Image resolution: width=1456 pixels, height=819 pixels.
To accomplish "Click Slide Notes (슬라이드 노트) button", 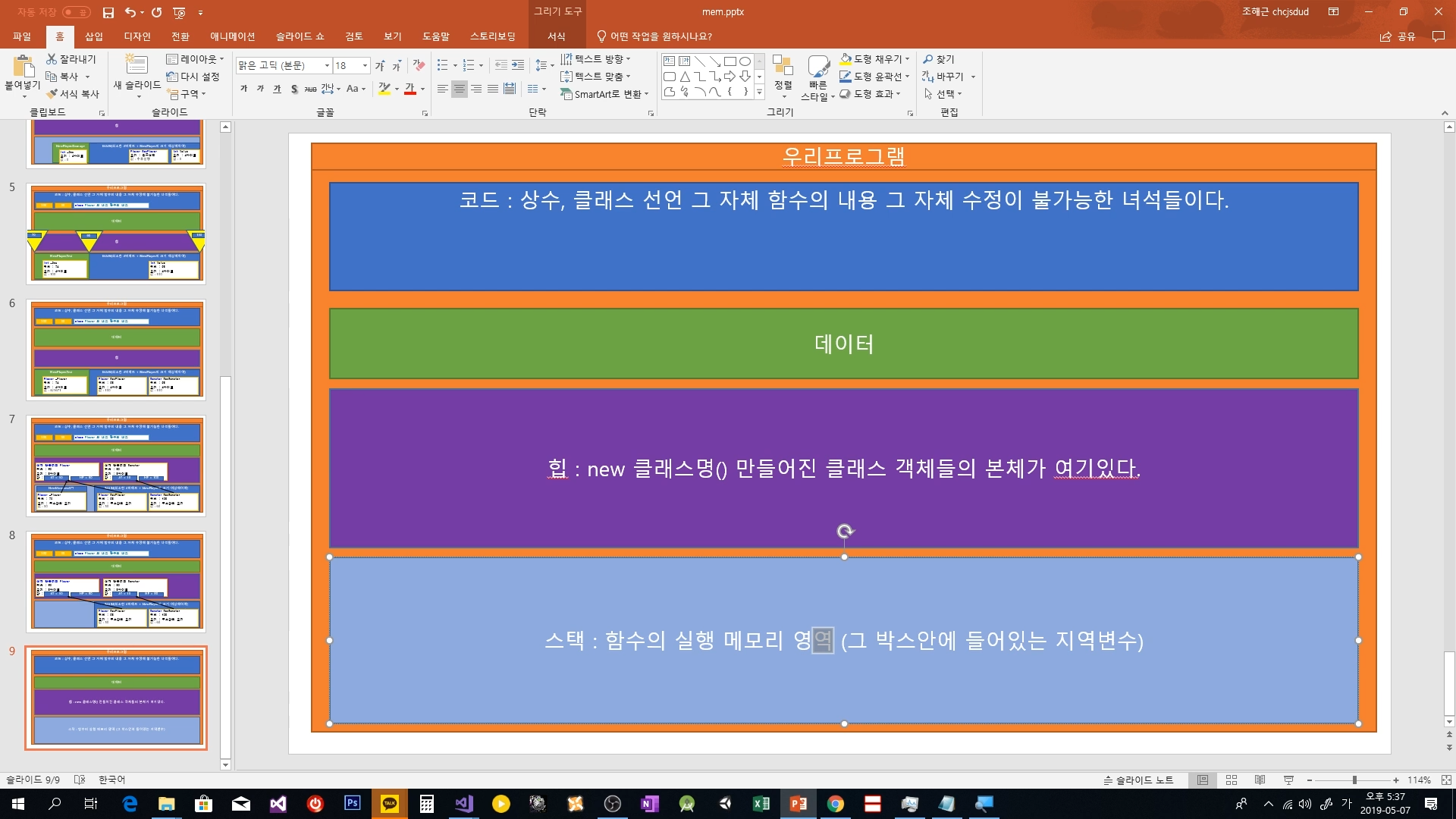I will point(1137,780).
